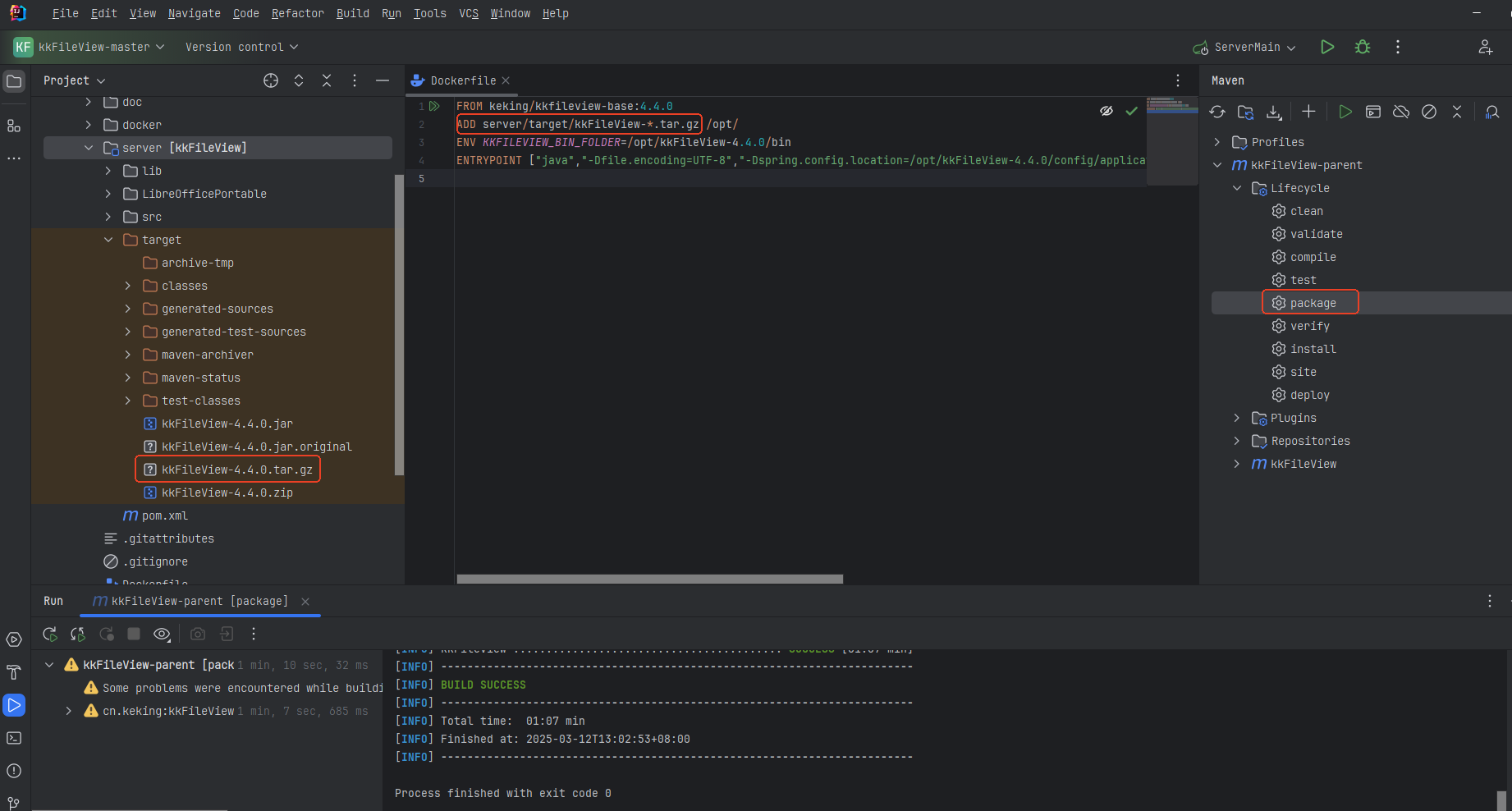Open the Refactor menu
1512x811 pixels.
pyautogui.click(x=298, y=13)
